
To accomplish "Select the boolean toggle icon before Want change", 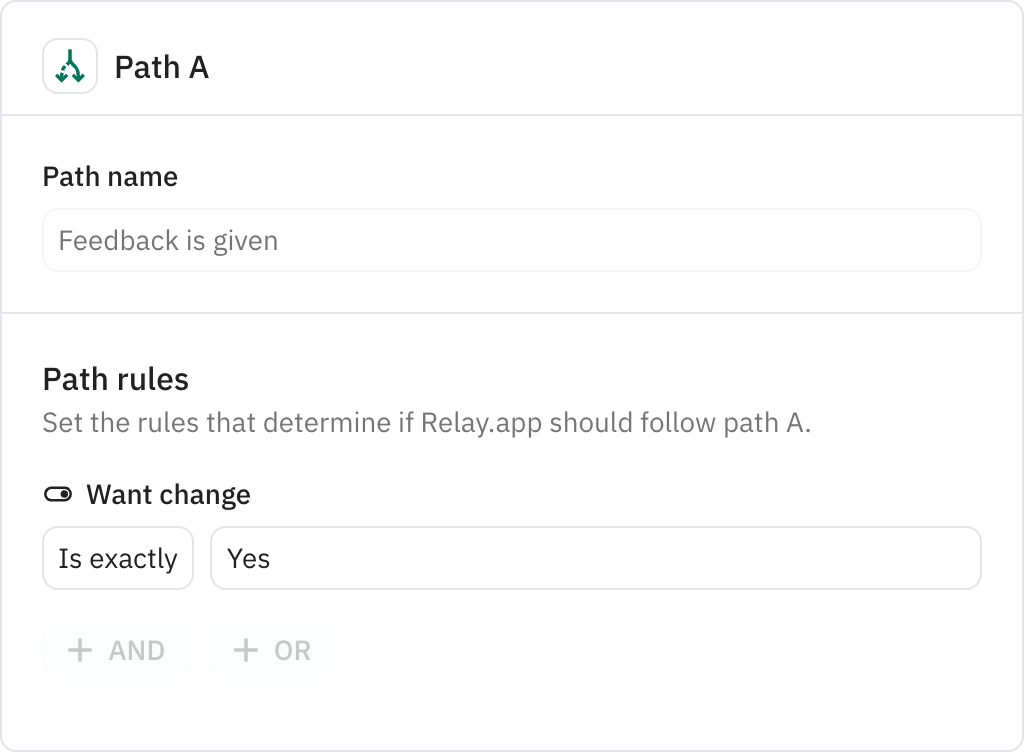I will (x=59, y=493).
